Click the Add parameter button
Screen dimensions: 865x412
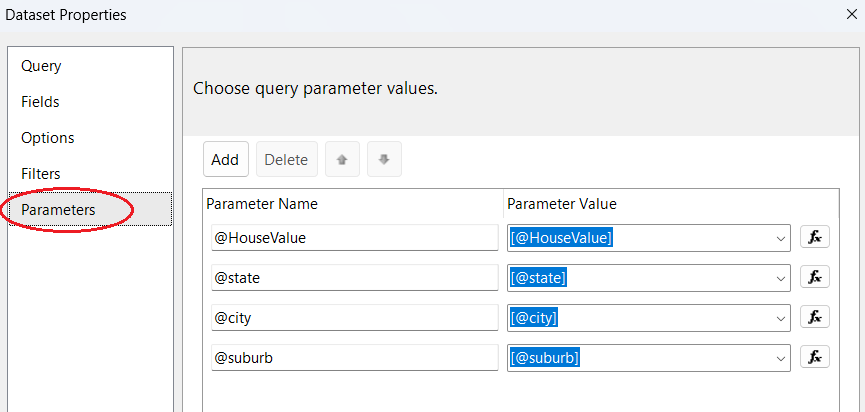click(x=225, y=159)
